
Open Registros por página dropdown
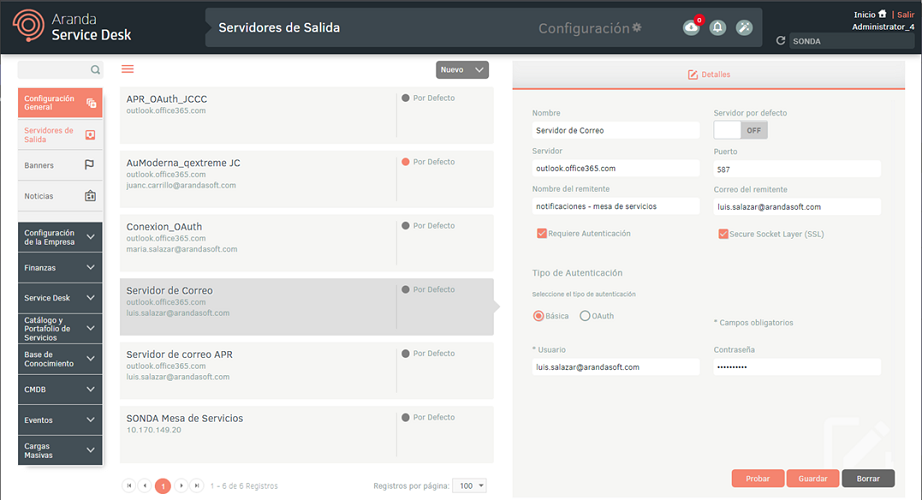coord(469,486)
